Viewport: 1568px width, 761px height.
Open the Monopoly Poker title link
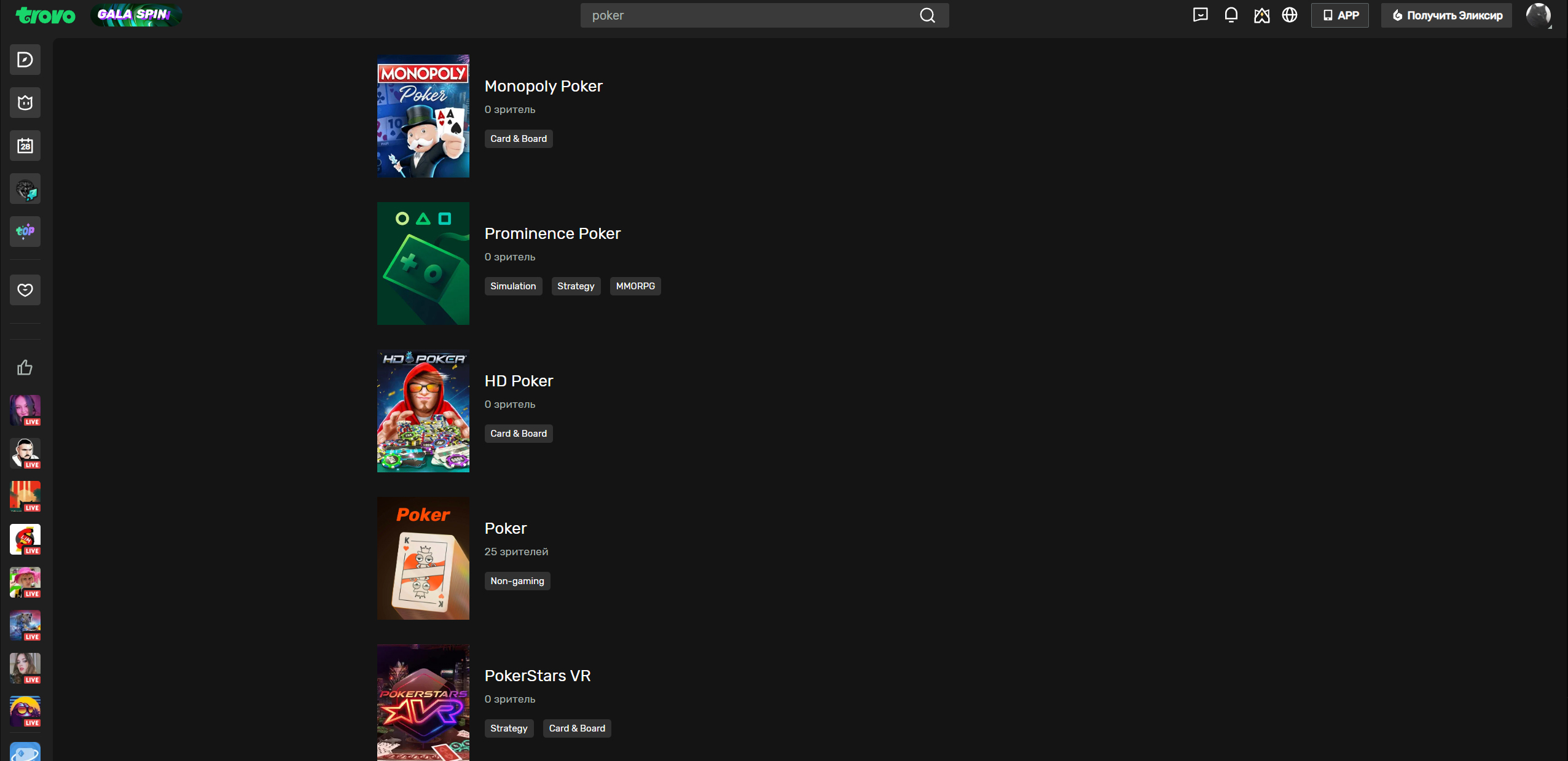point(543,86)
